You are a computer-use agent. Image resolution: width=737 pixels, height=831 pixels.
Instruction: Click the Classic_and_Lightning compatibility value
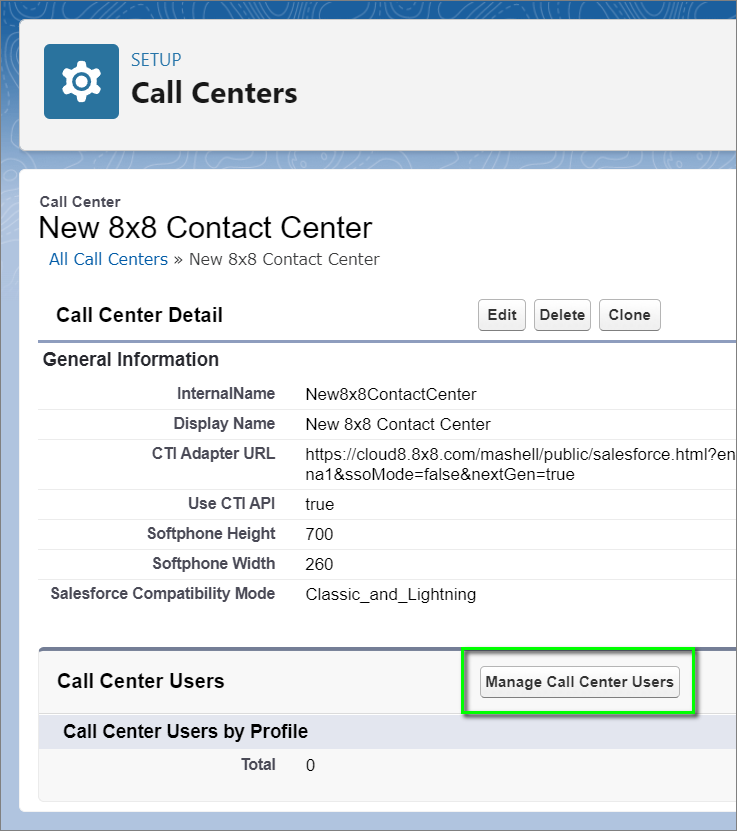click(x=391, y=594)
